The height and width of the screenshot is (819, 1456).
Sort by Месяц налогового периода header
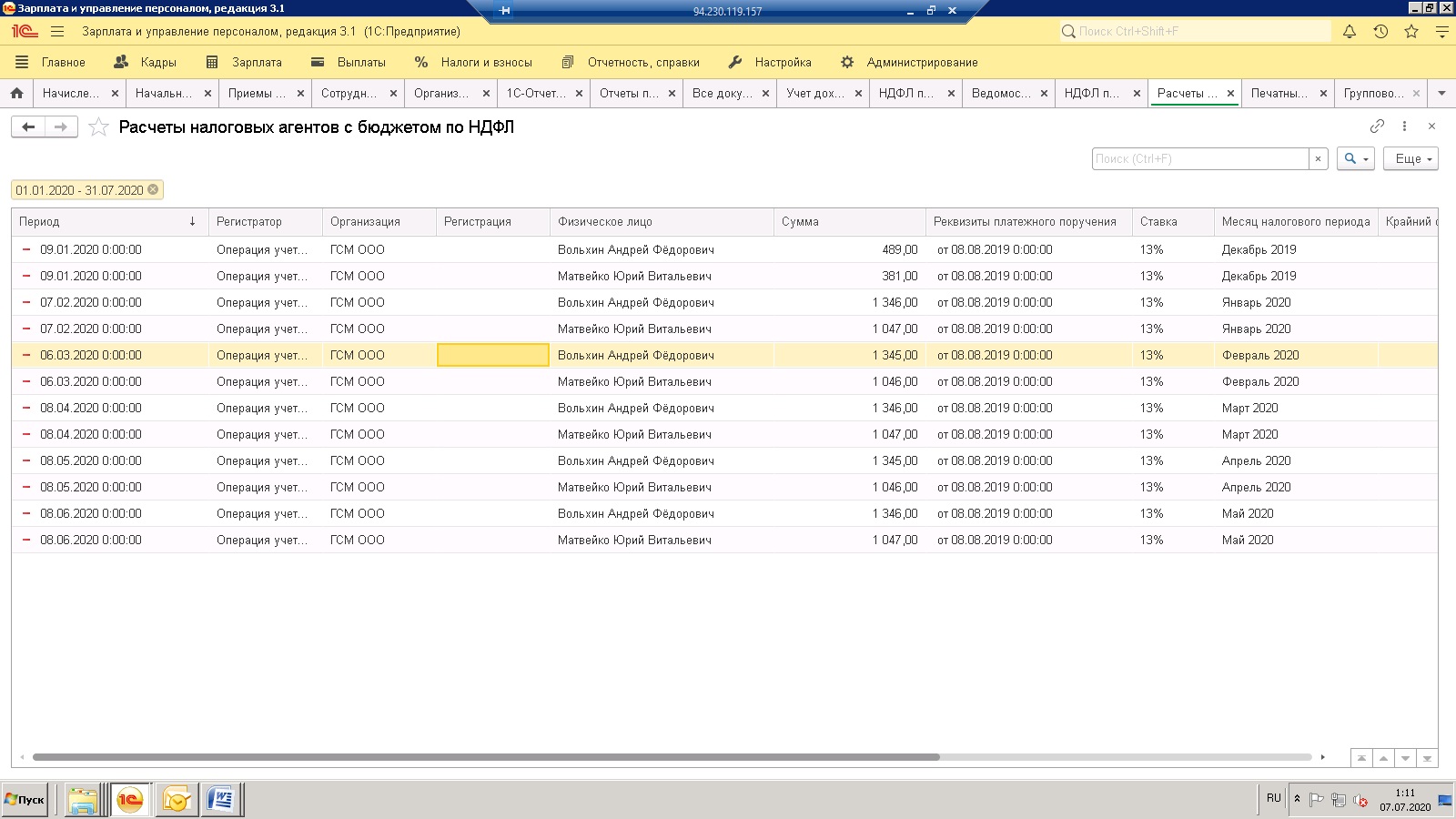pyautogui.click(x=1296, y=221)
